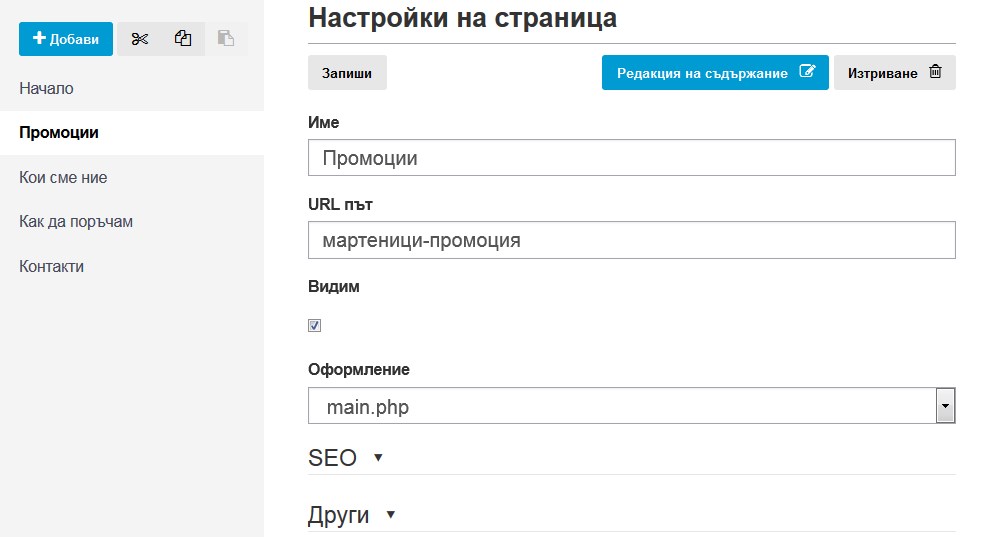Viewport: 981px width, 537px height.
Task: Click the scissors cut icon
Action: click(x=140, y=39)
